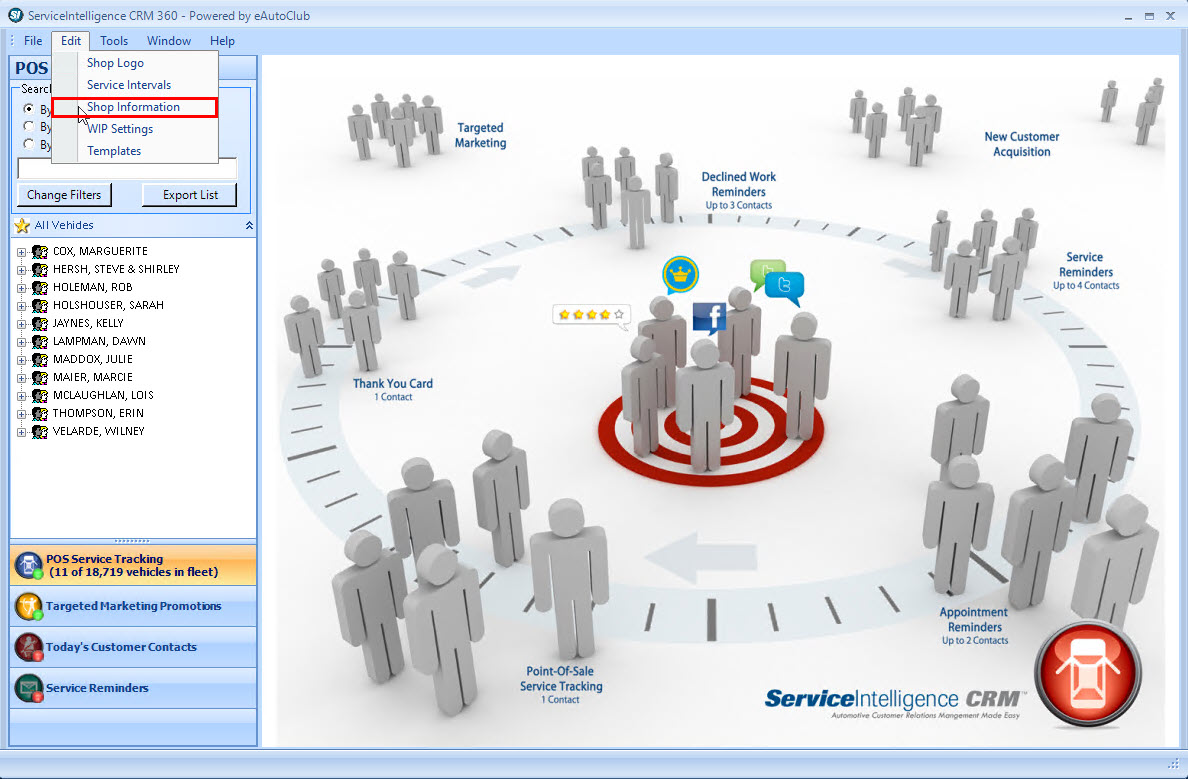Expand the HOLEMAN, ROB tree node

coord(21,288)
